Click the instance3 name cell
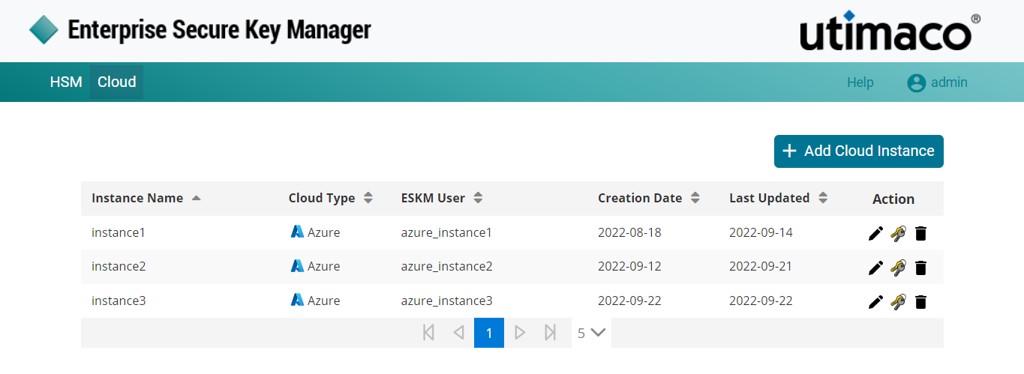 119,301
